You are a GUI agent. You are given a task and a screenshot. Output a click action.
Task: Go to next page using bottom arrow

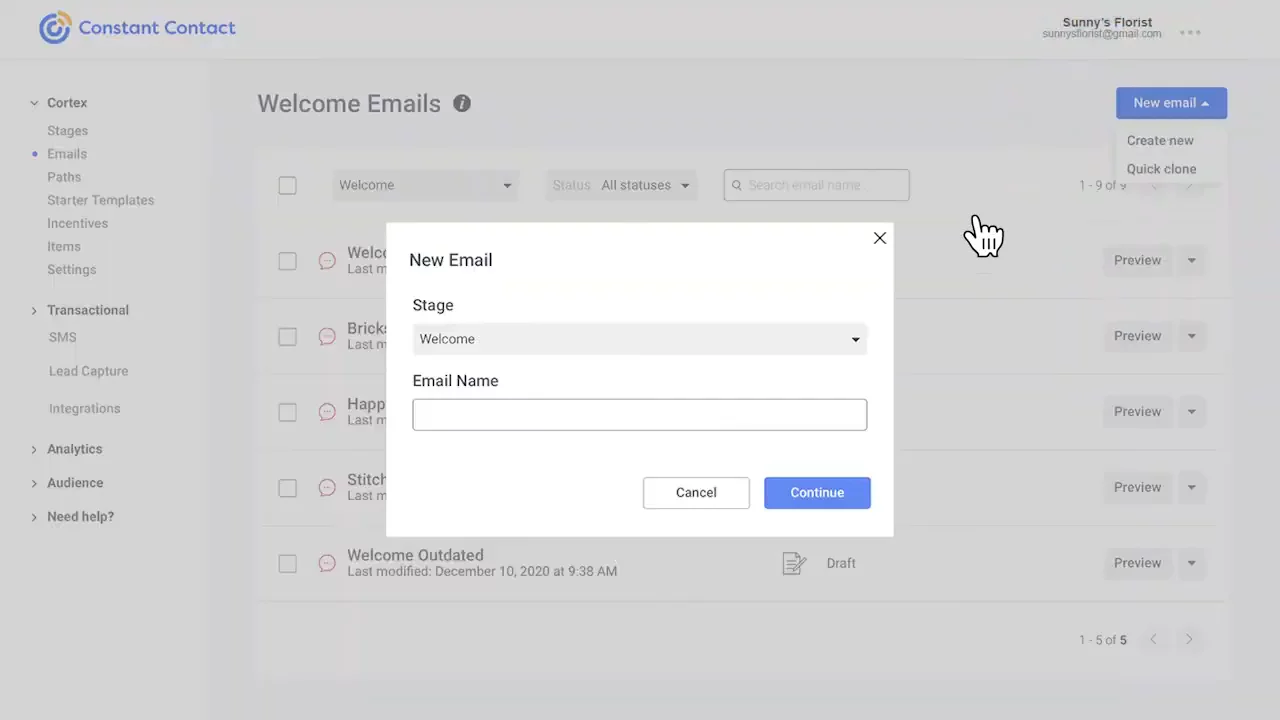click(1189, 640)
